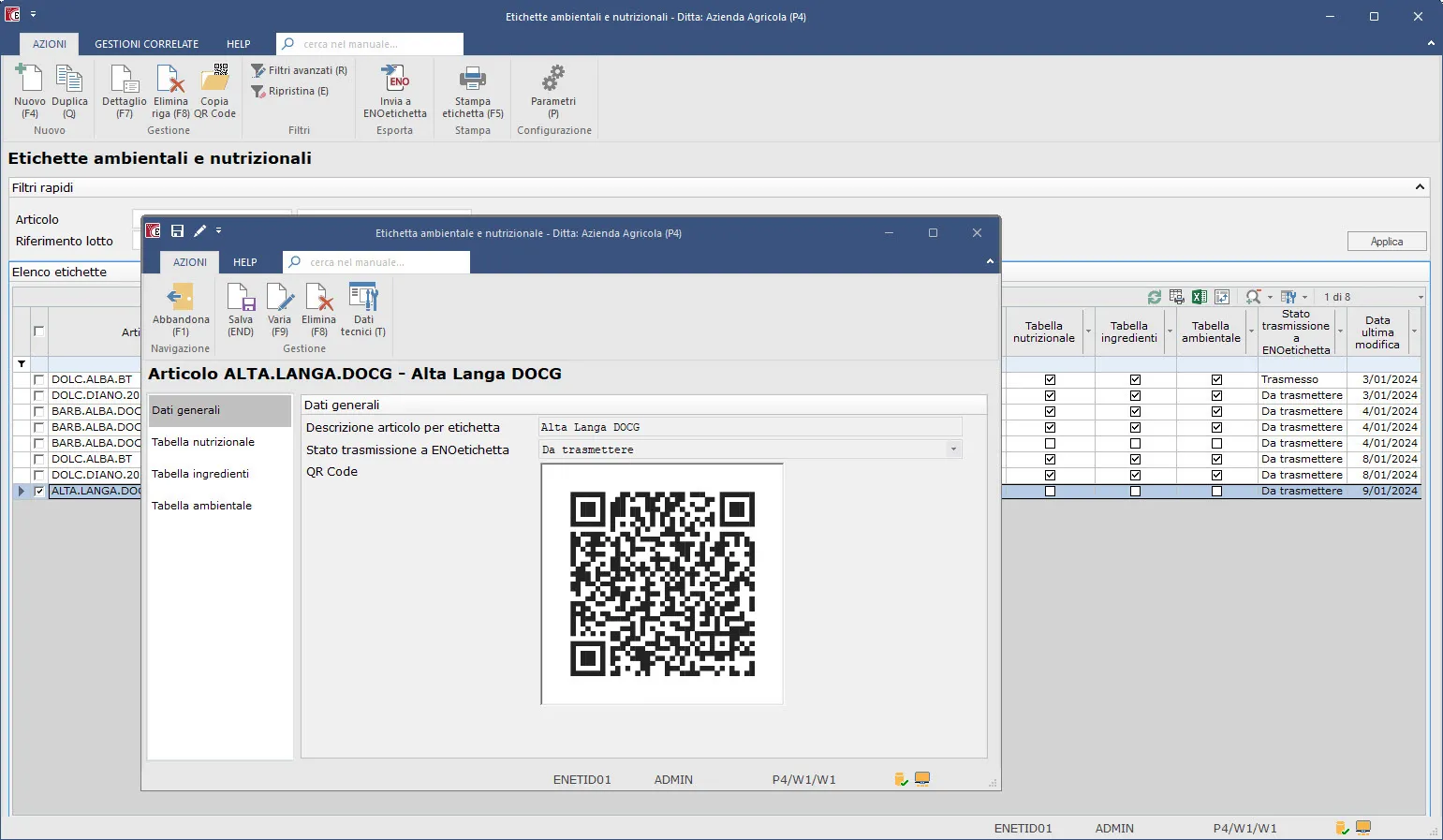Screen dimensions: 1443x840
Task: Open the GESTIONI CORRELATE ribbon tab
Action: [x=146, y=44]
